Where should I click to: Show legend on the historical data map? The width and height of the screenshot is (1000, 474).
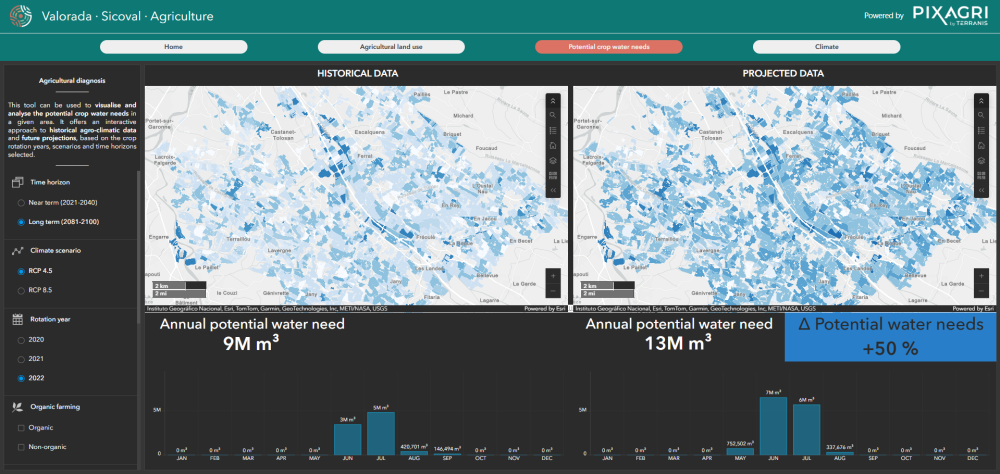coord(552,130)
